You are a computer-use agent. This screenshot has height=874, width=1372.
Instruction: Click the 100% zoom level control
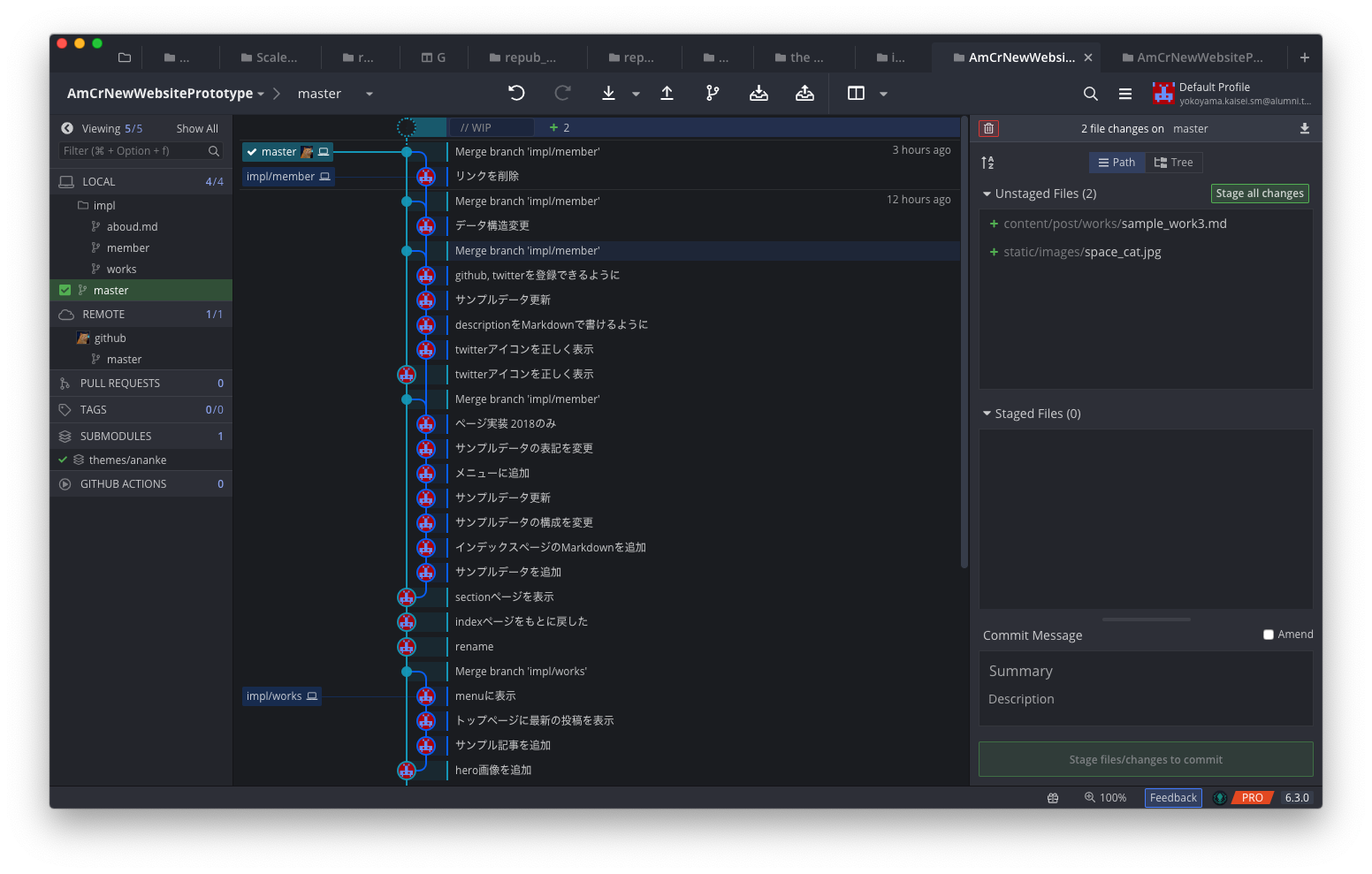pyautogui.click(x=1105, y=798)
